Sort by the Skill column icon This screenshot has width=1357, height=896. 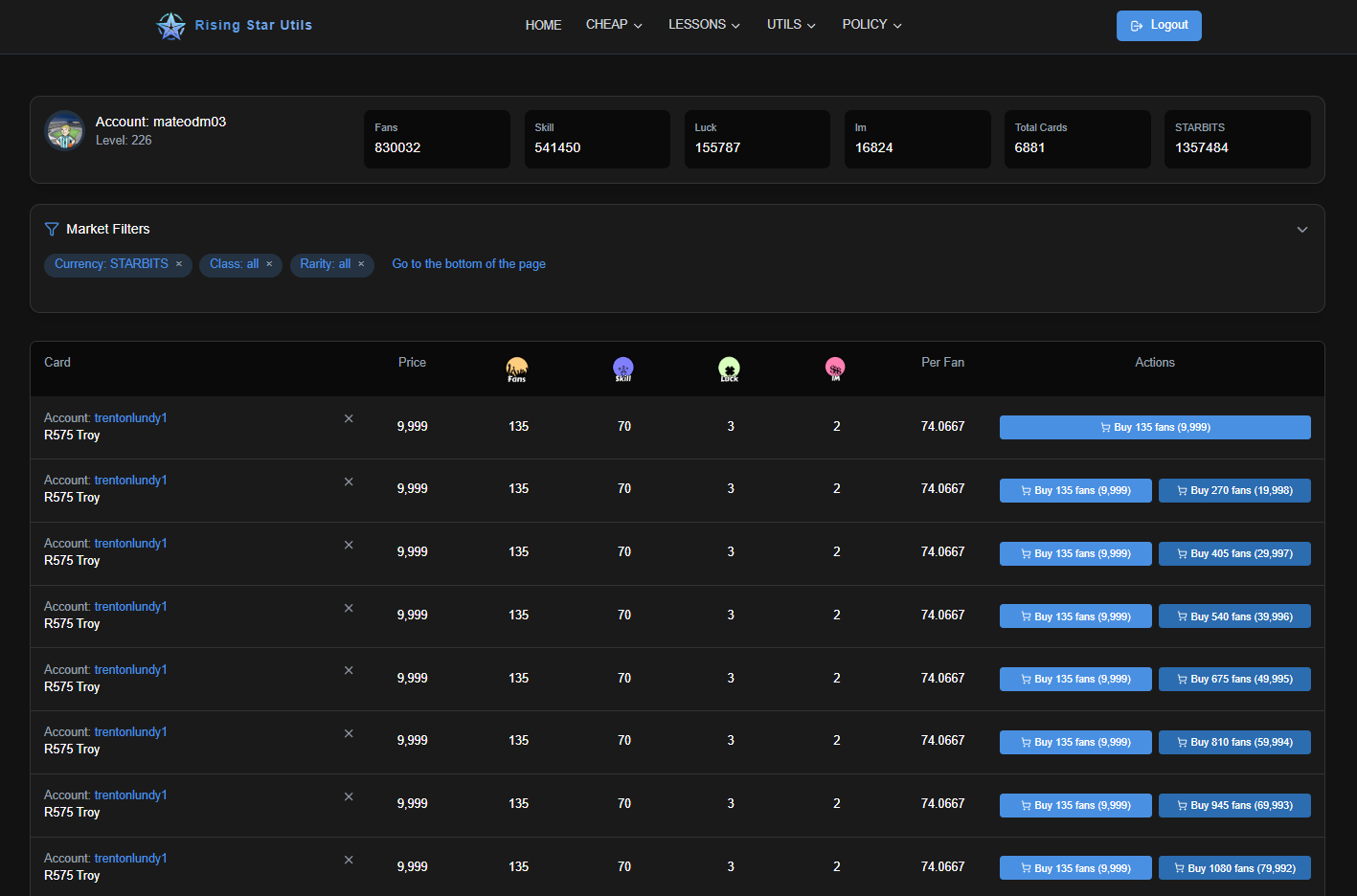(623, 369)
